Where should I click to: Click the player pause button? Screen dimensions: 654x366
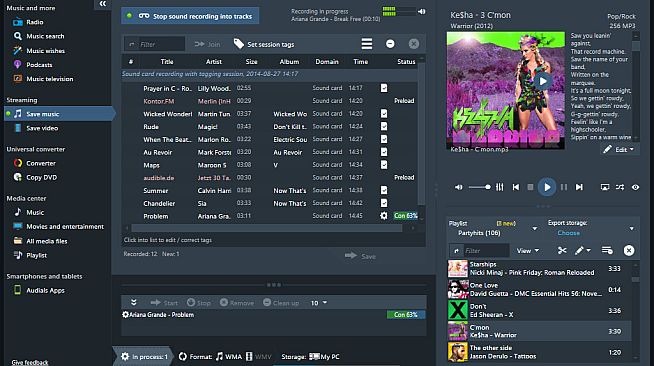point(564,187)
